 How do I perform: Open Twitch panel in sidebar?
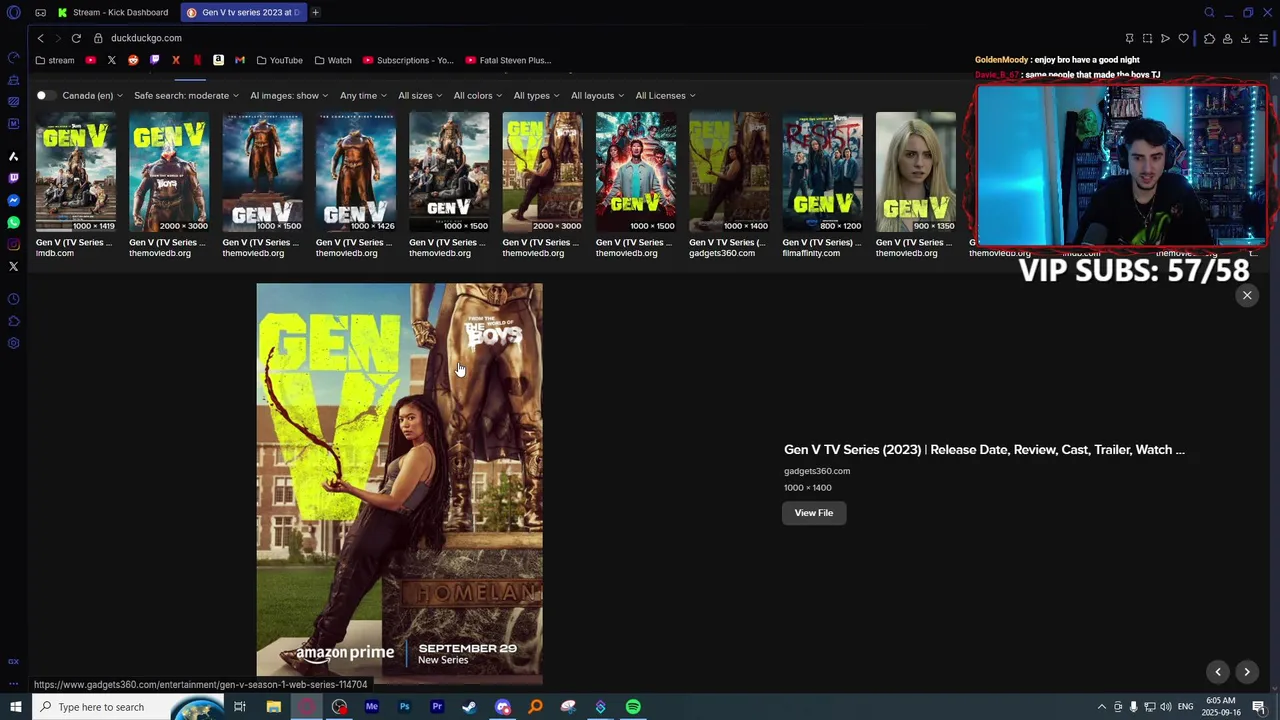coord(14,178)
